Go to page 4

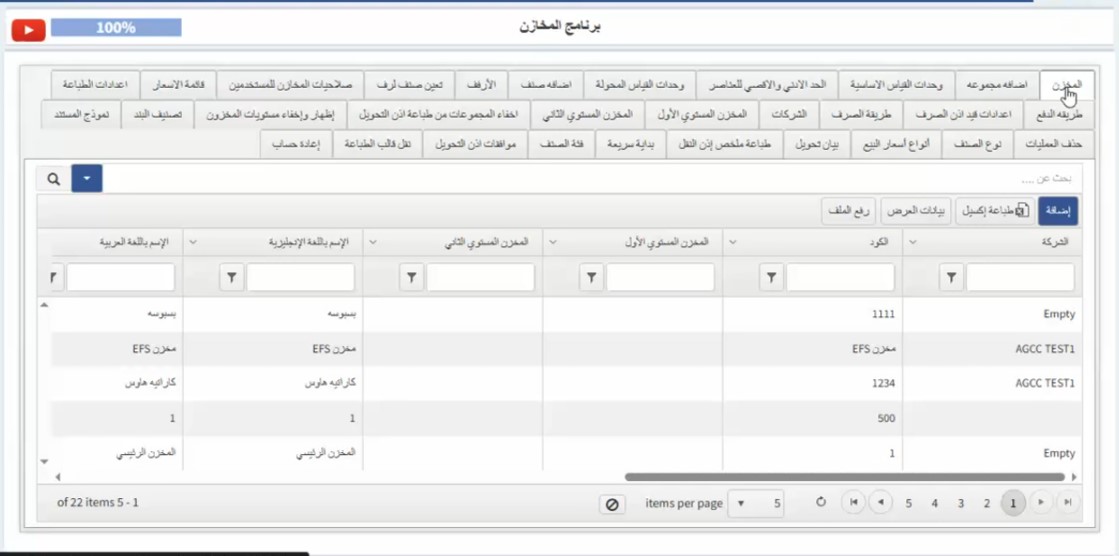[x=934, y=503]
